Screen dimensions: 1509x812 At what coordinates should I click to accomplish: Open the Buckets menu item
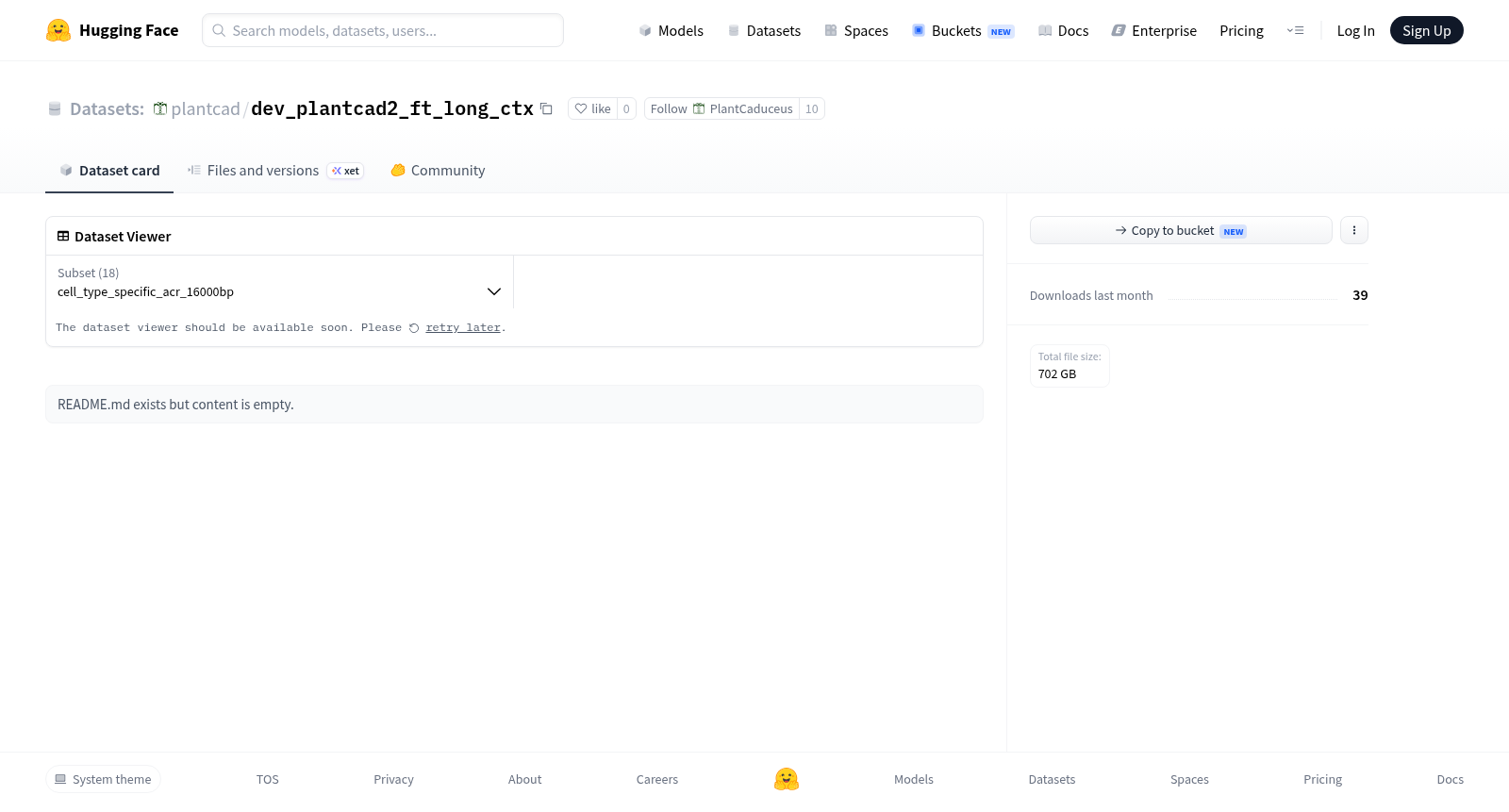point(963,30)
